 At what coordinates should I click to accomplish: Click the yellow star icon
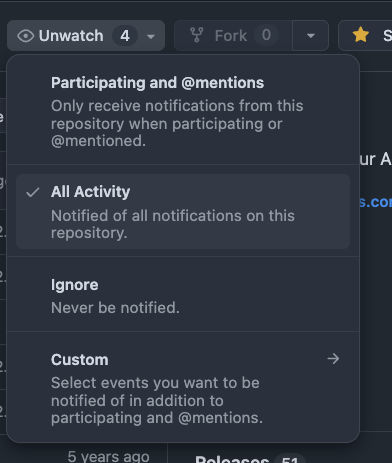pyautogui.click(x=361, y=35)
